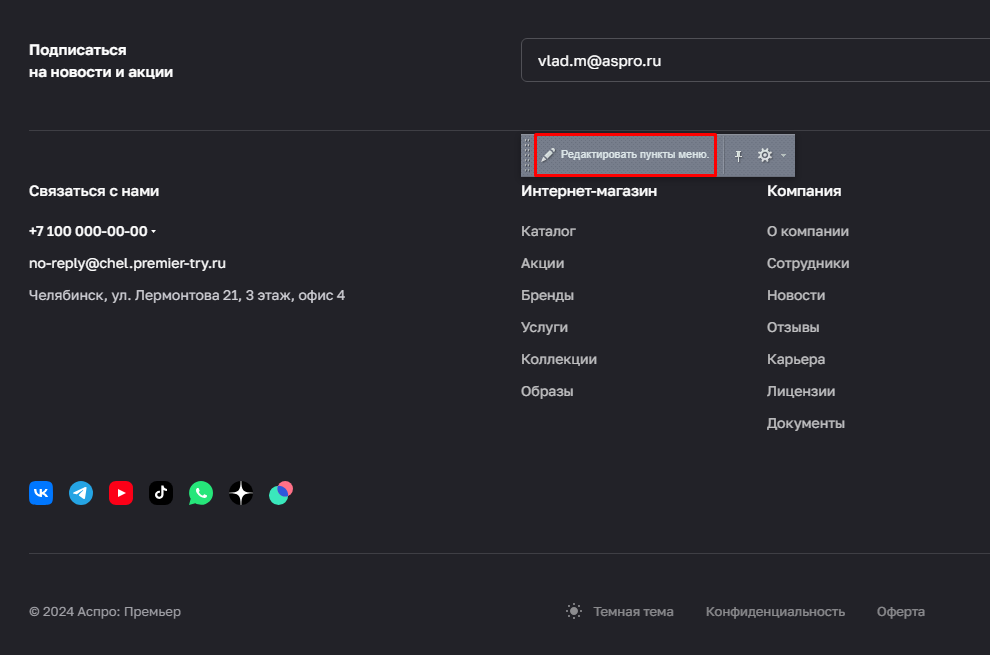The height and width of the screenshot is (655, 990).
Task: Toggle the Темная тема theme switch
Action: 620,611
